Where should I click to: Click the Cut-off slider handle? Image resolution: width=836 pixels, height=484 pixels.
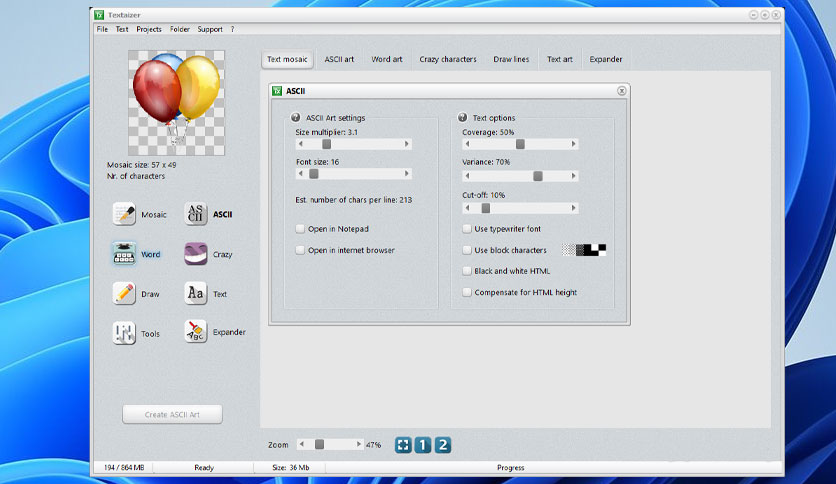(486, 208)
